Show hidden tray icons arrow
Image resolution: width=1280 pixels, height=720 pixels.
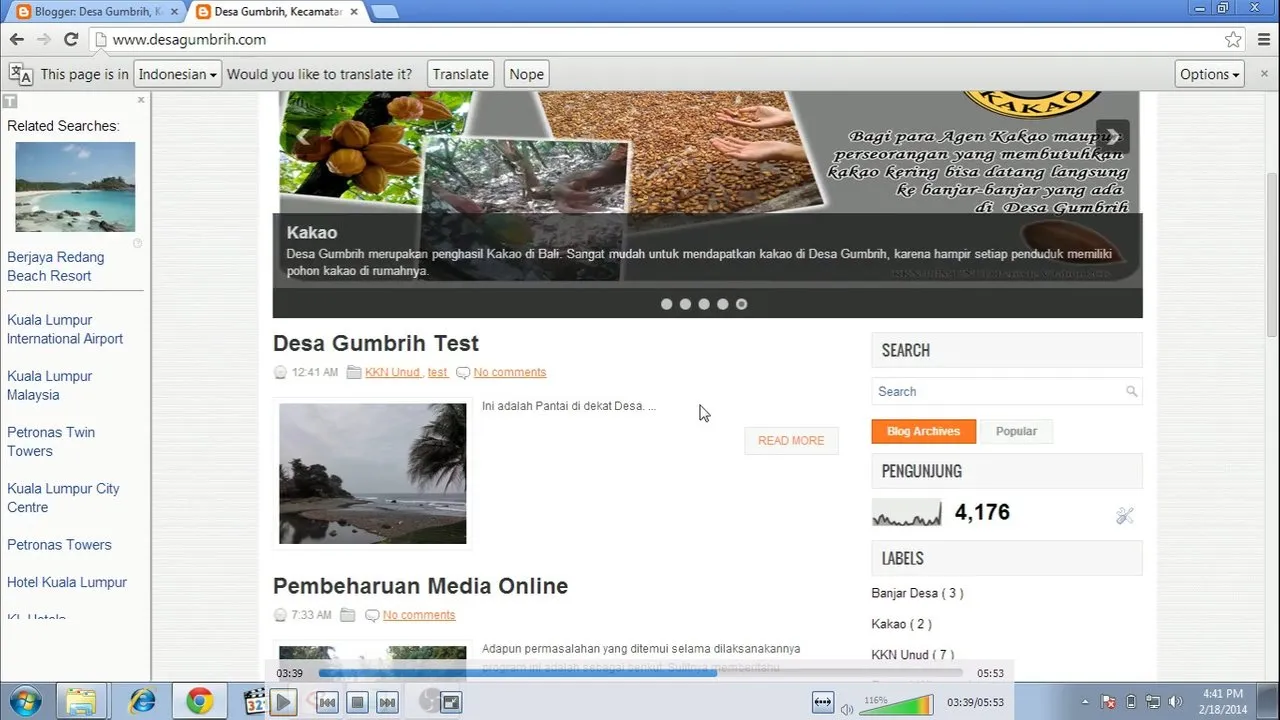(1086, 702)
